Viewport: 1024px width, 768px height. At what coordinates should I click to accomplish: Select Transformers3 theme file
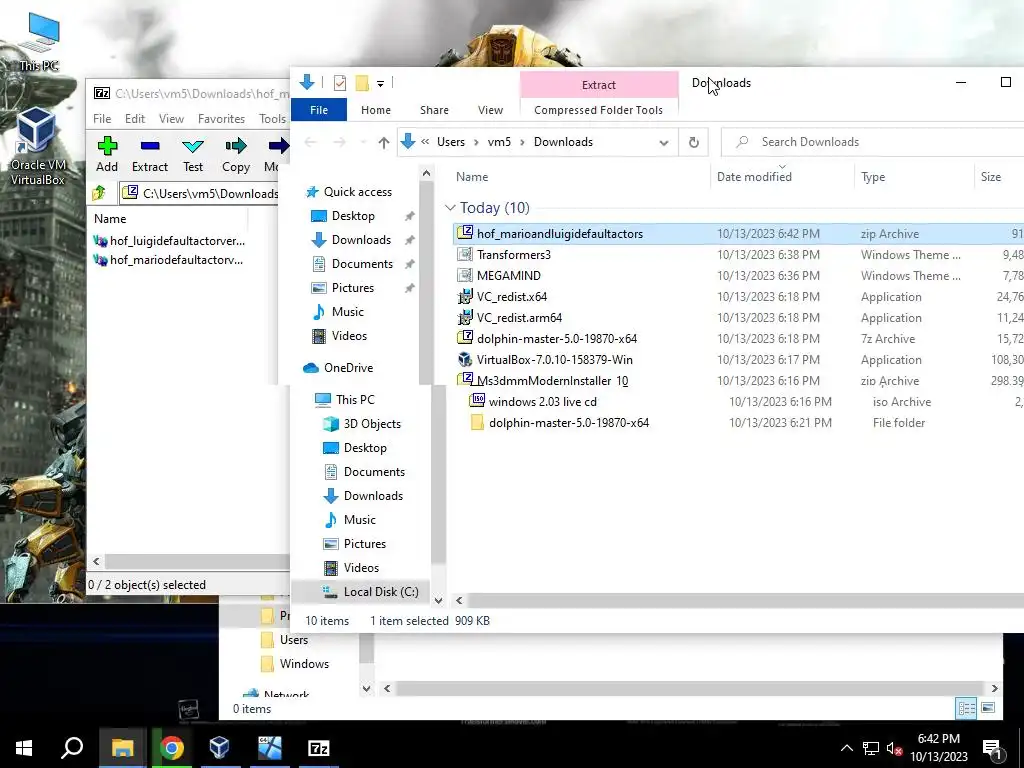click(513, 255)
